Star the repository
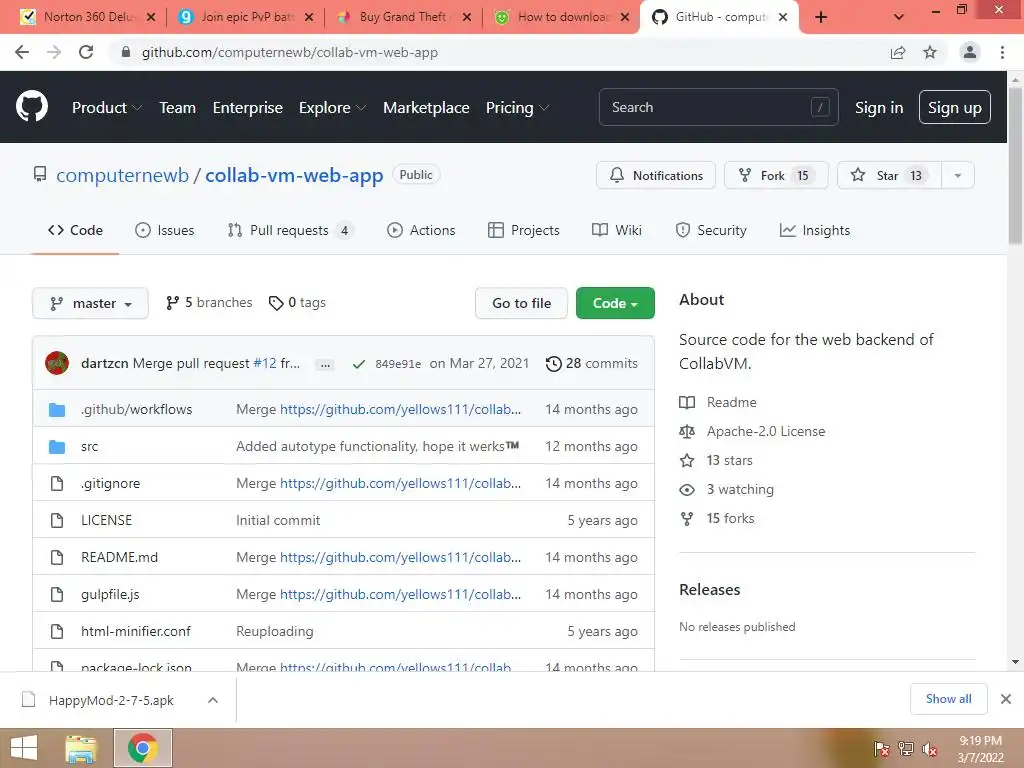The image size is (1024, 768). (889, 175)
